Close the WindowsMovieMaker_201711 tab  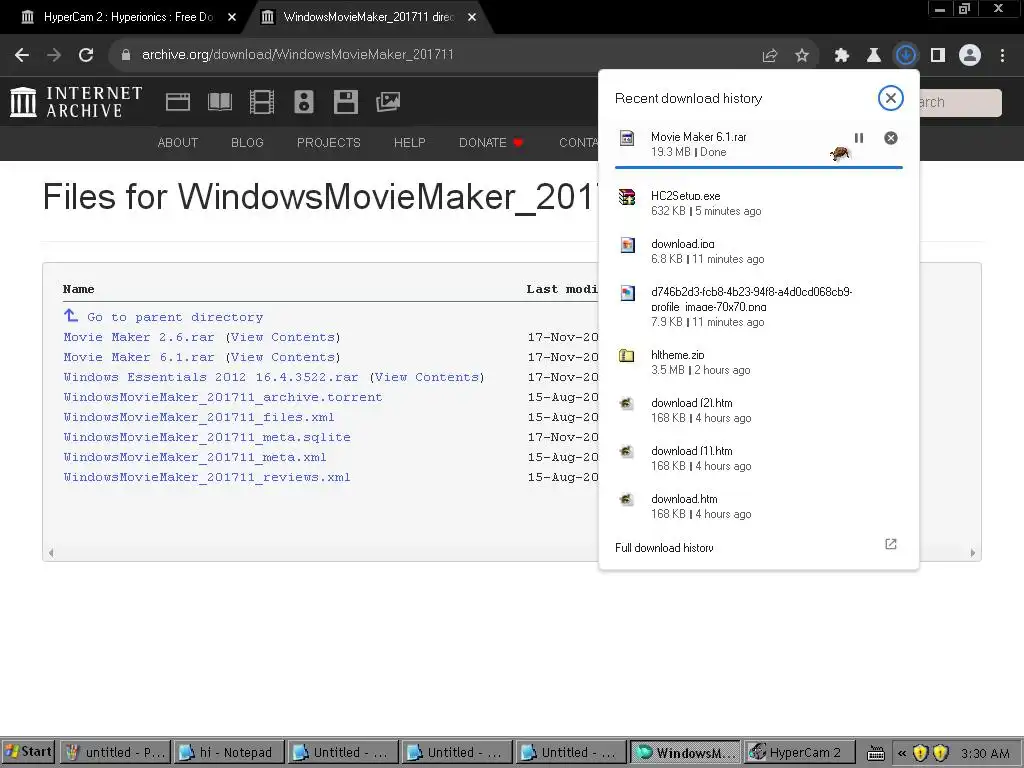472,18
